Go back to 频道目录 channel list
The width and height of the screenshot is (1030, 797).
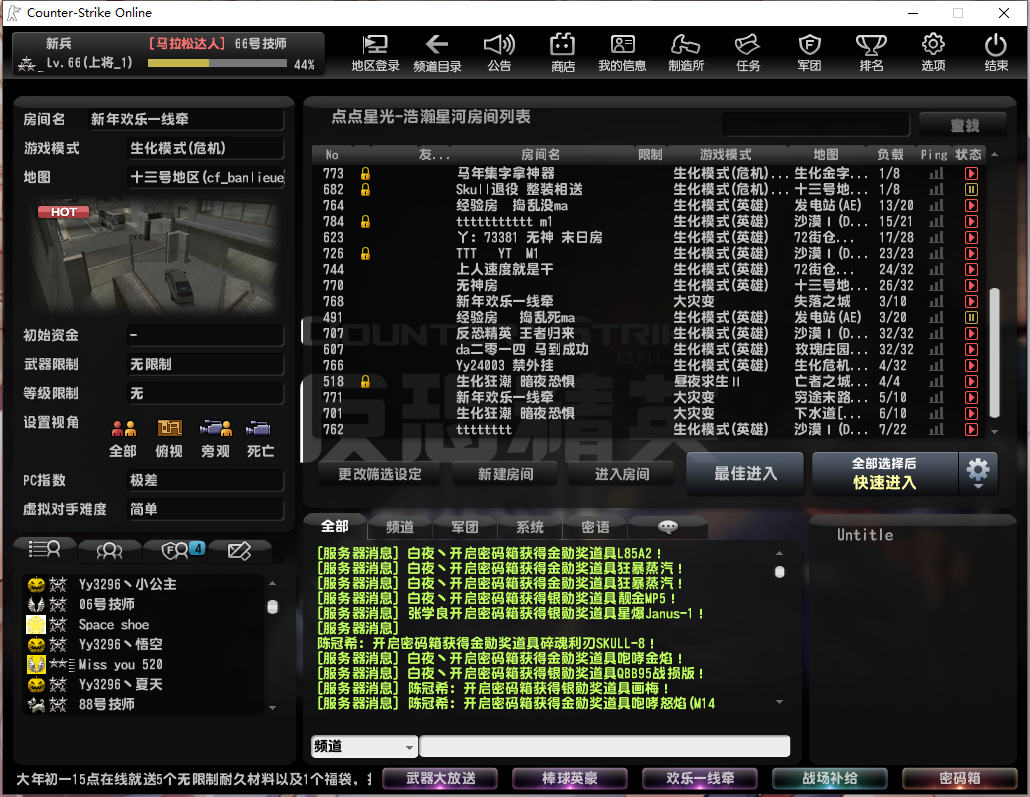[437, 53]
